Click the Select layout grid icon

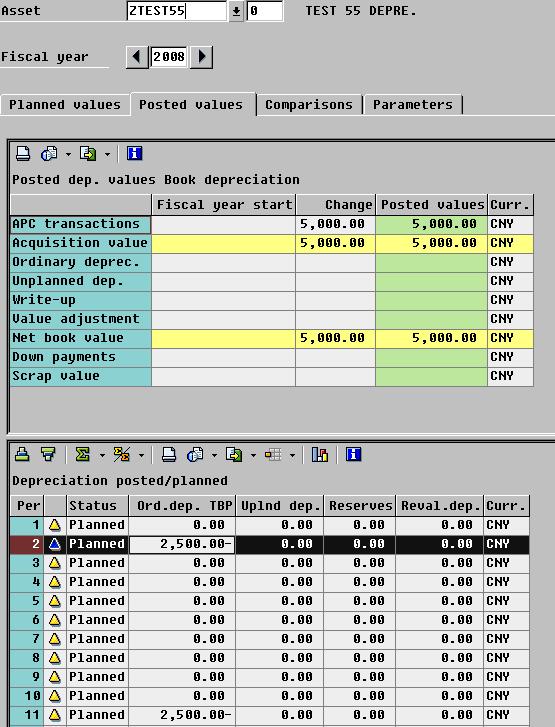point(273,454)
